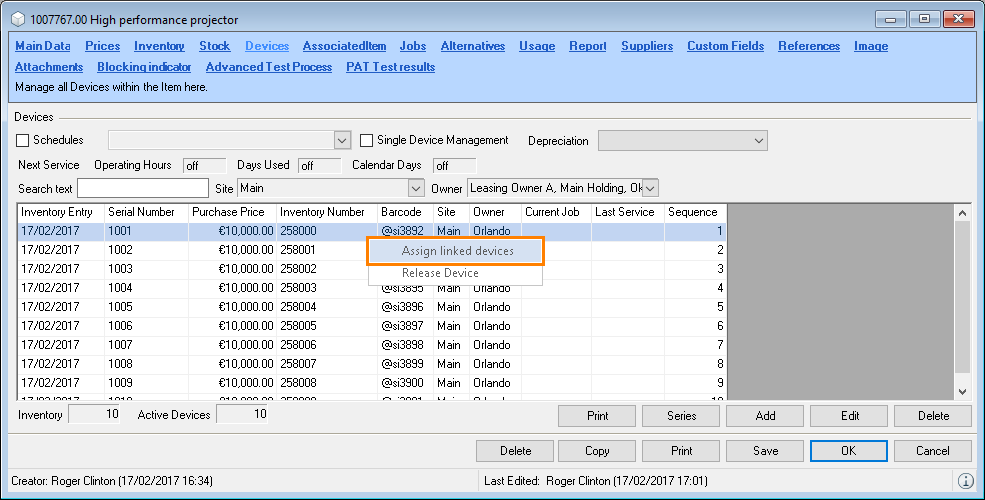
Task: Click the Series button
Action: pyautogui.click(x=682, y=416)
